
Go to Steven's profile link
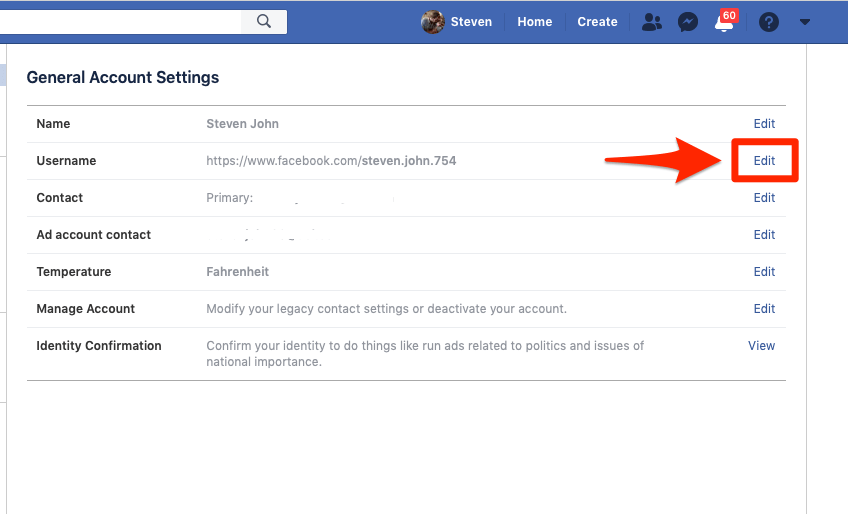click(x=471, y=22)
